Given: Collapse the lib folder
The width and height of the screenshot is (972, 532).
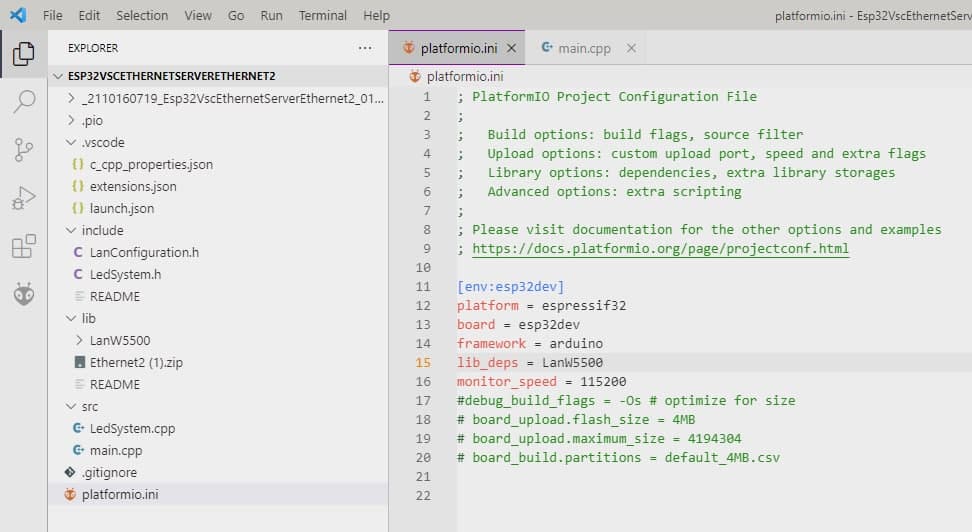Looking at the screenshot, I should coord(71,318).
